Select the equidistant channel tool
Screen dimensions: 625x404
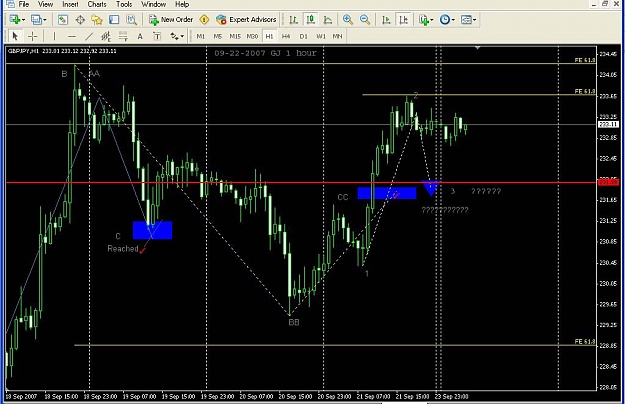tap(106, 36)
